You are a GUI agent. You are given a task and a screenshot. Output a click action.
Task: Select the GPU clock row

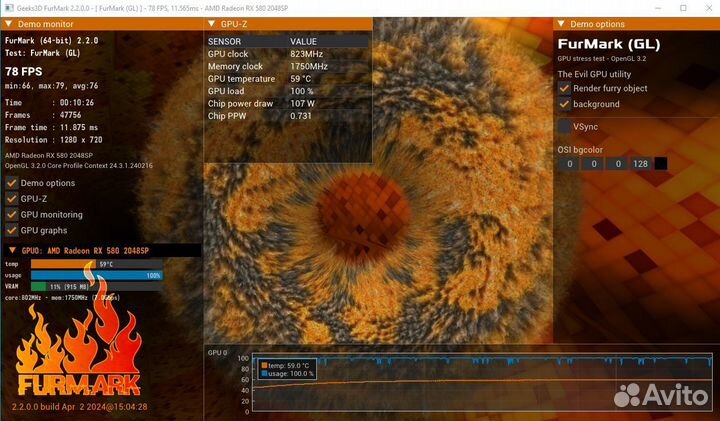click(288, 54)
